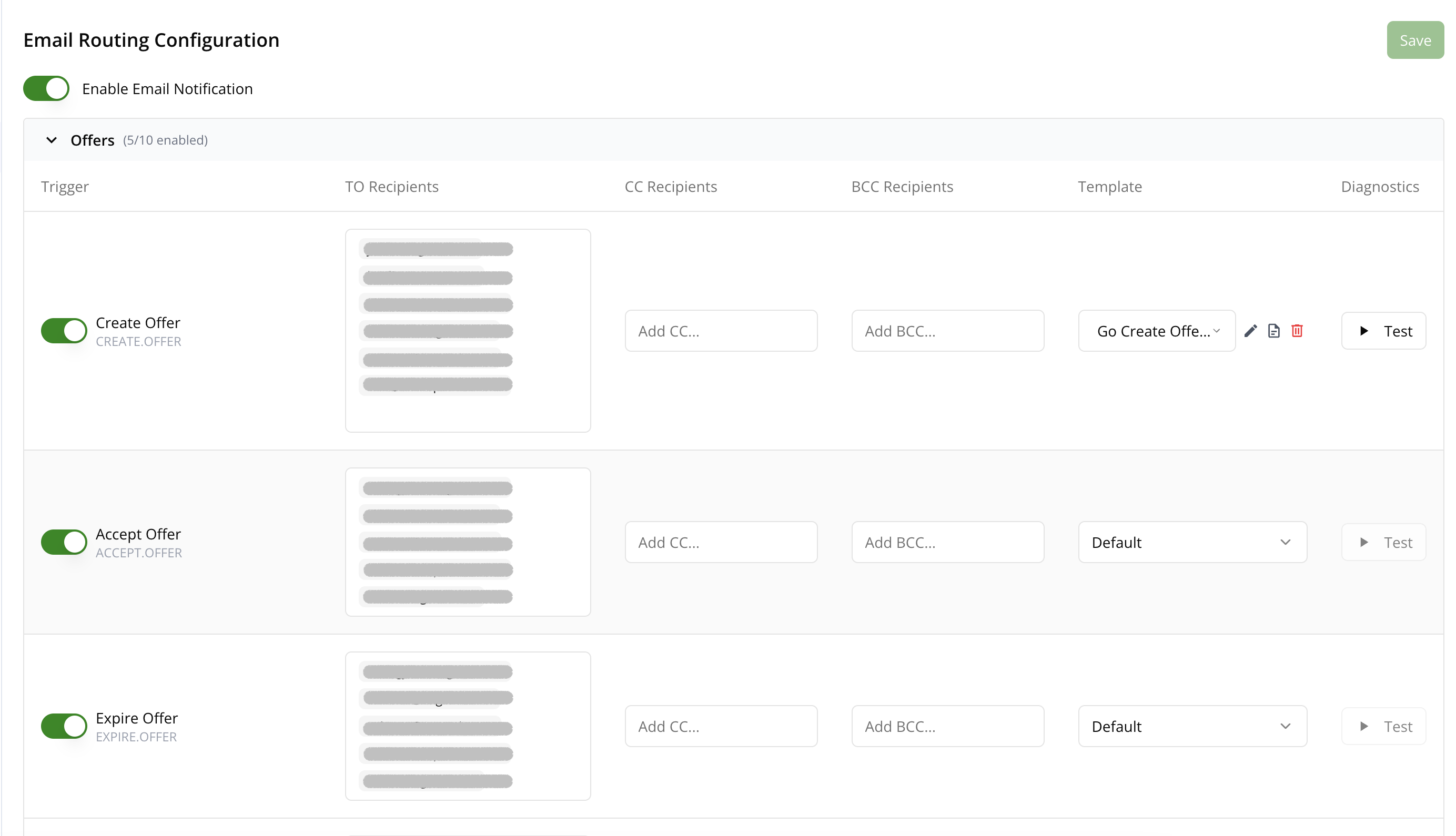
Task: Run Test for Create Offer
Action: coord(1383,331)
